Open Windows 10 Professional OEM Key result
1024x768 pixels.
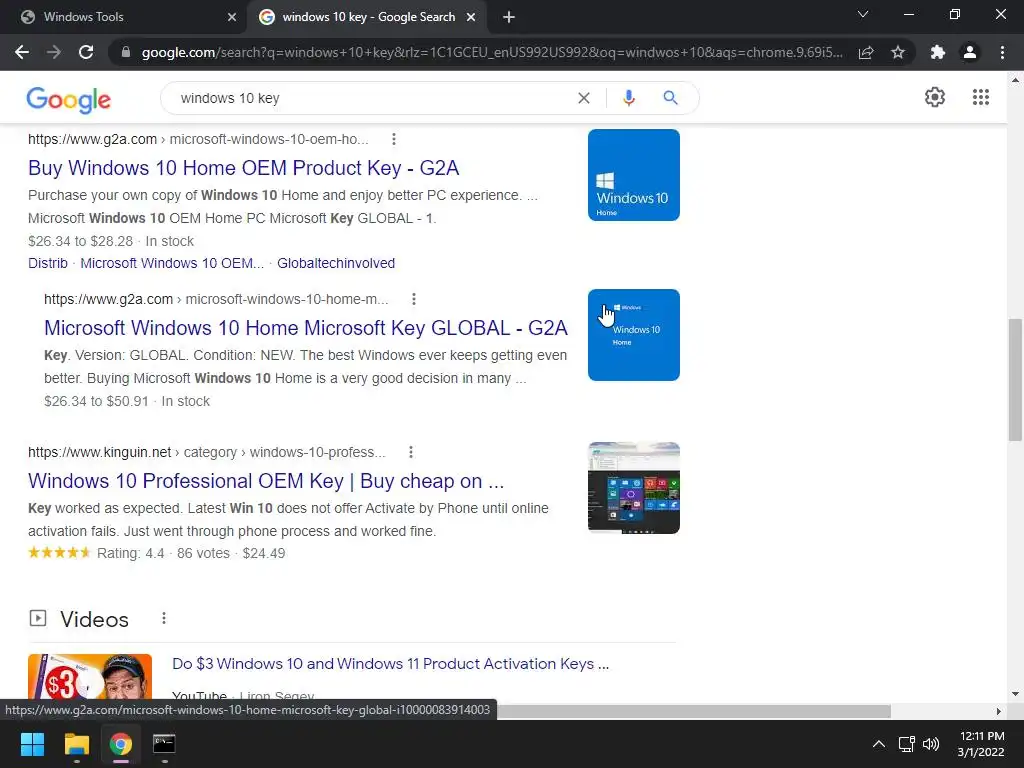pyautogui.click(x=266, y=481)
